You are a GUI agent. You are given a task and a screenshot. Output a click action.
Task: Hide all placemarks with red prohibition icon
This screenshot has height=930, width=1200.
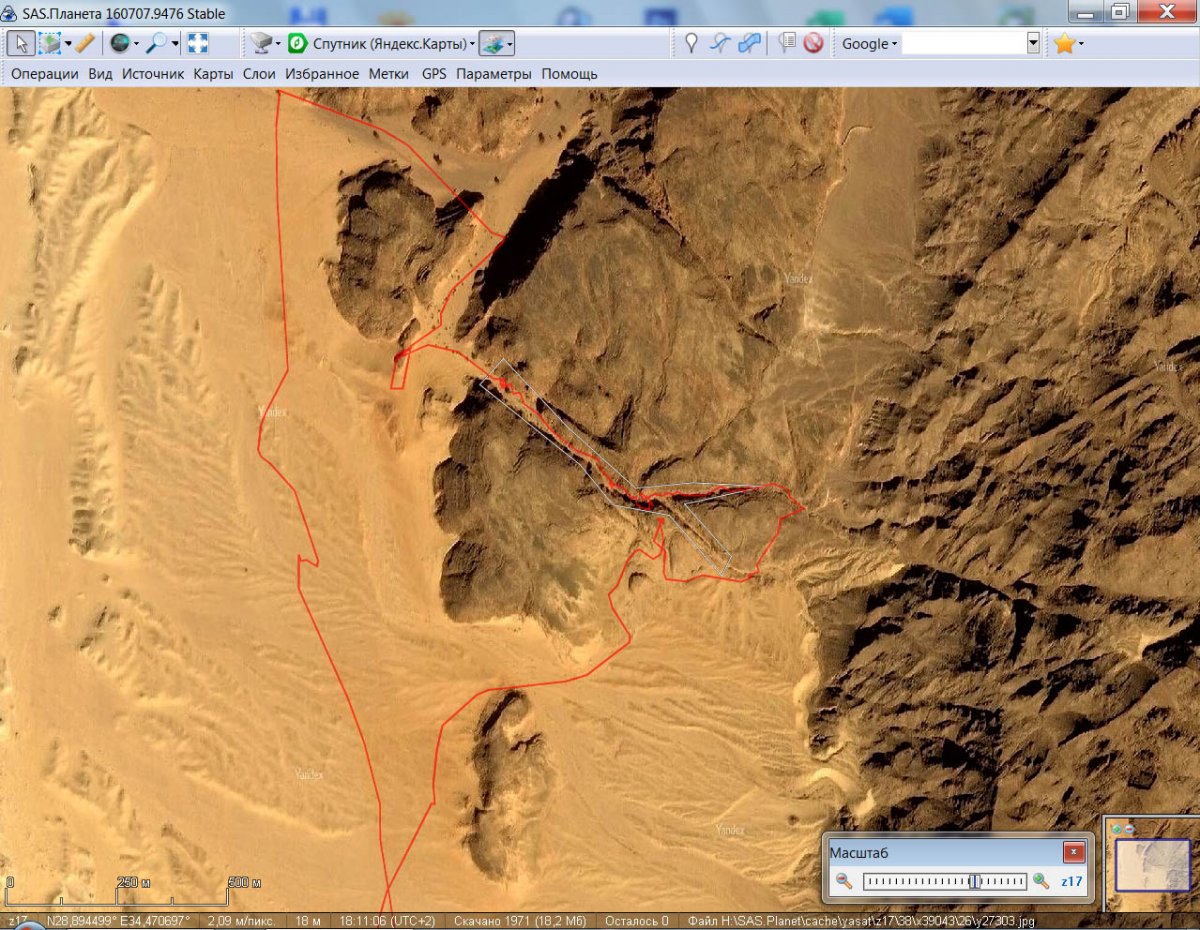coord(814,43)
